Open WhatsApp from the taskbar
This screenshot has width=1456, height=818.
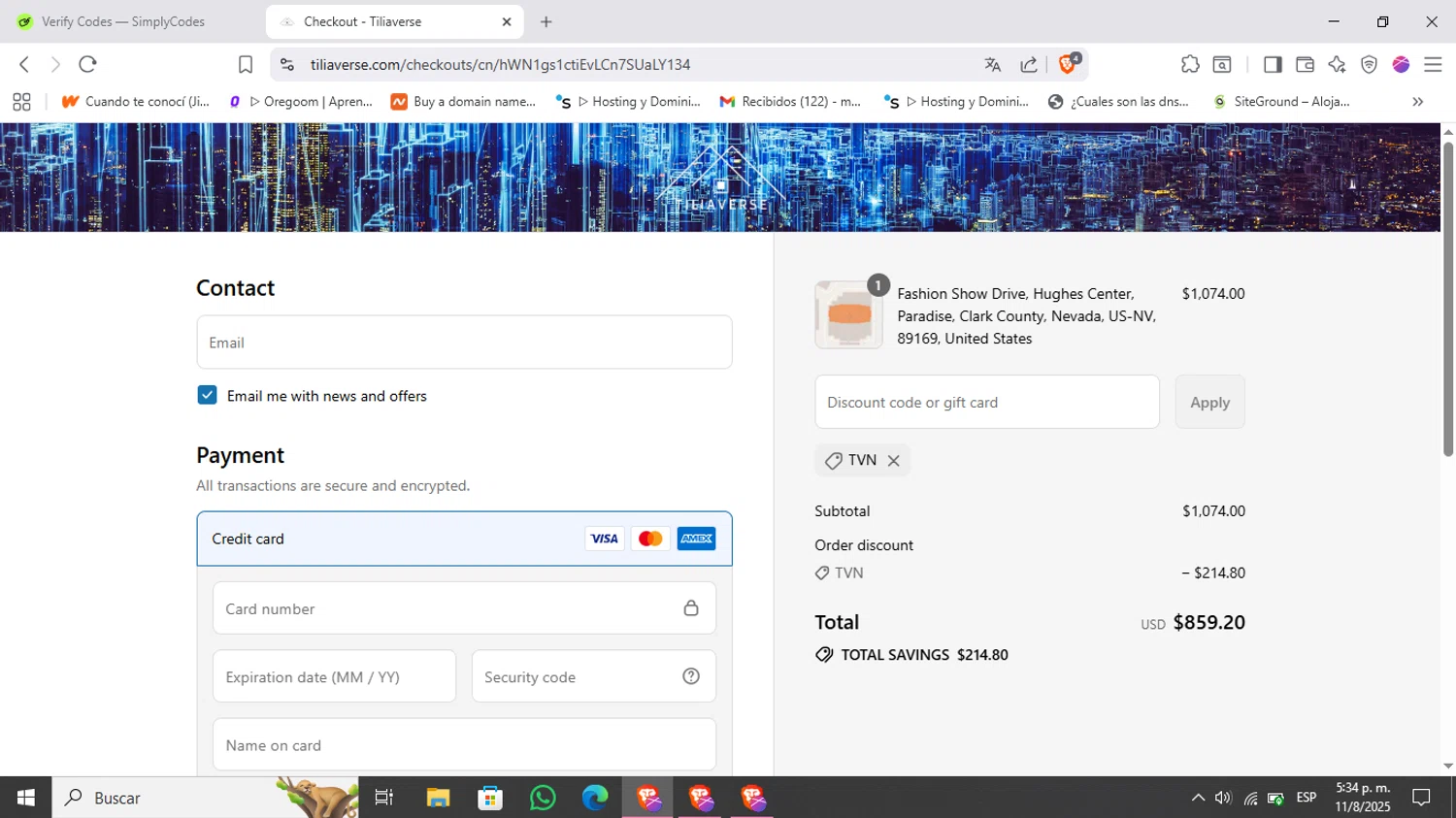(543, 798)
